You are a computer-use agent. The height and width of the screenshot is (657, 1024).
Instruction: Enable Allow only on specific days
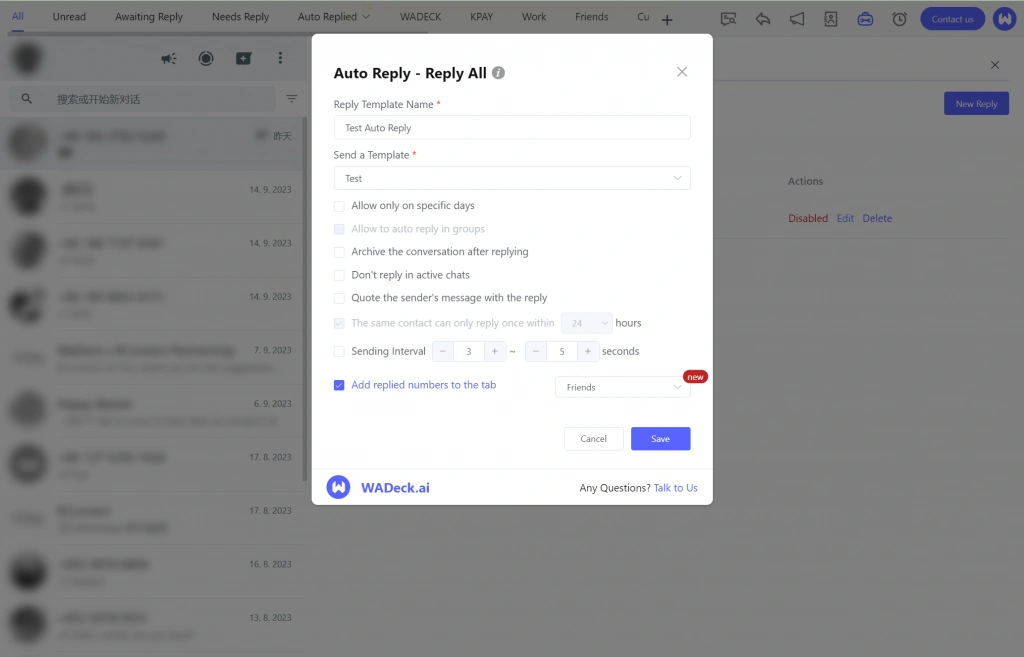click(x=340, y=206)
